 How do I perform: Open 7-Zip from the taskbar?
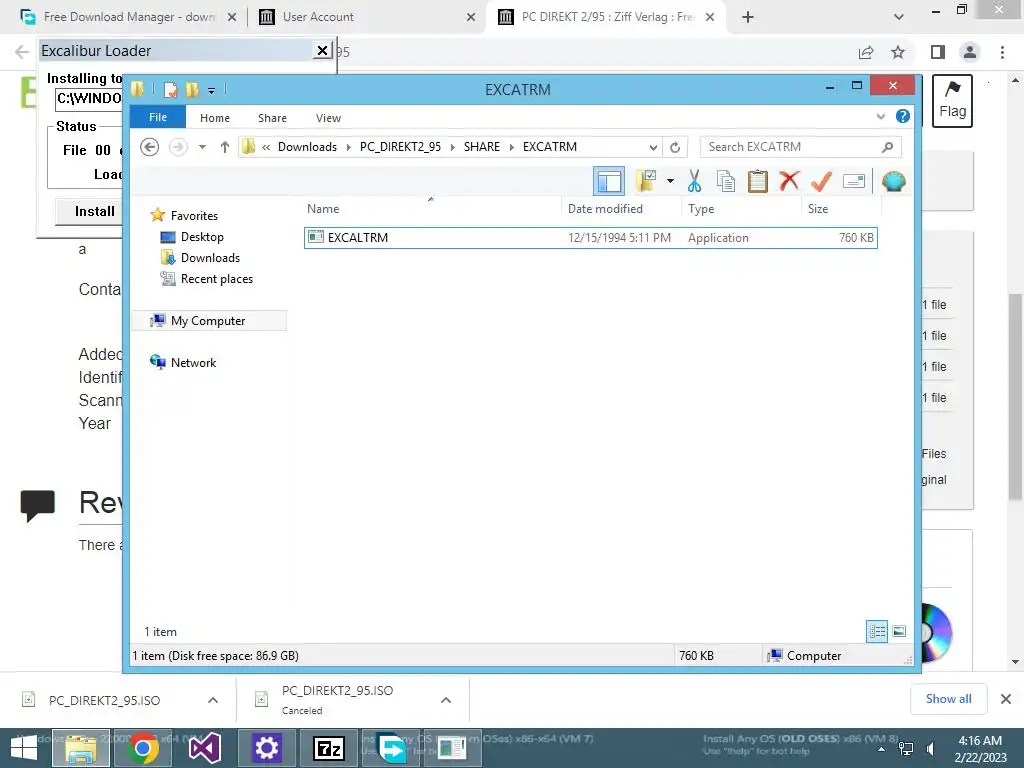point(328,748)
